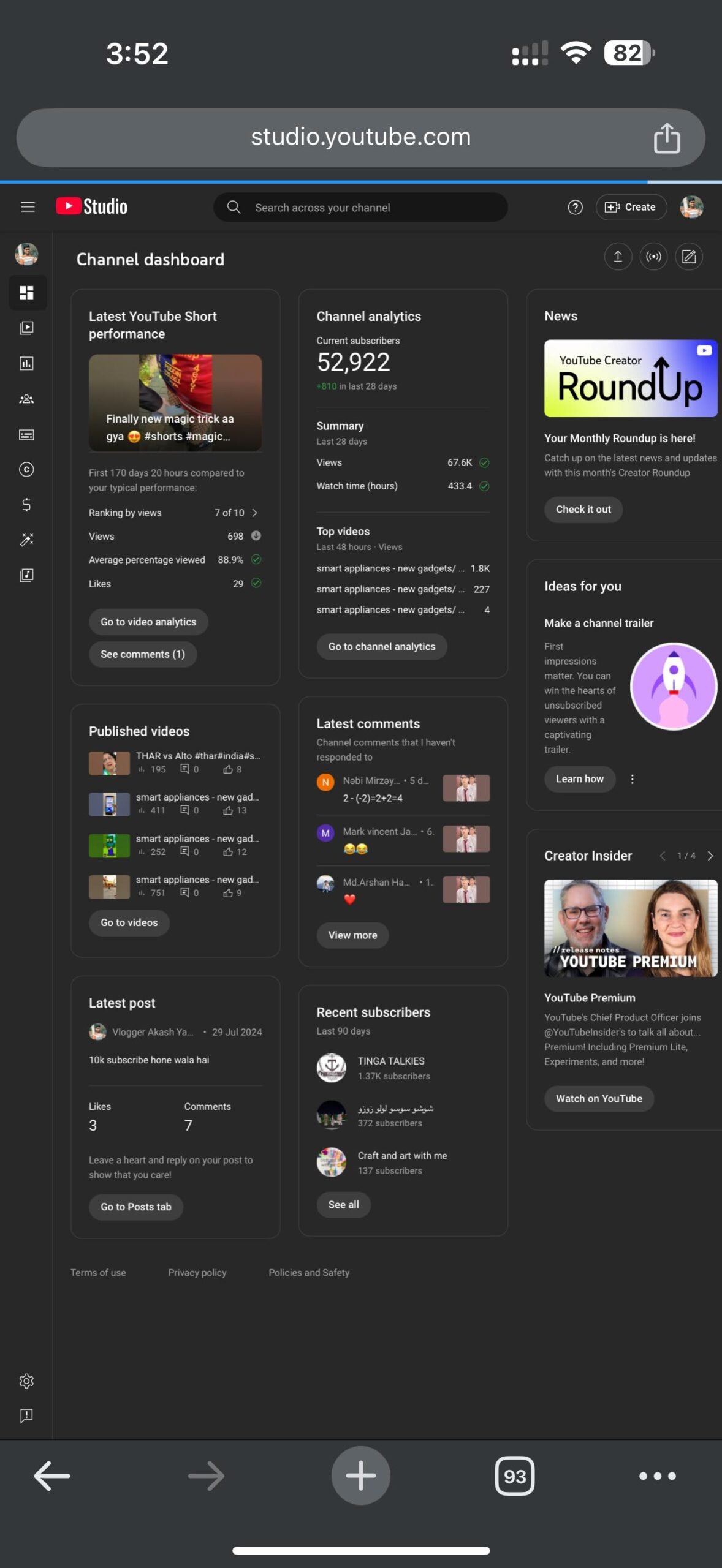Click Go to channel analytics button

tap(382, 647)
